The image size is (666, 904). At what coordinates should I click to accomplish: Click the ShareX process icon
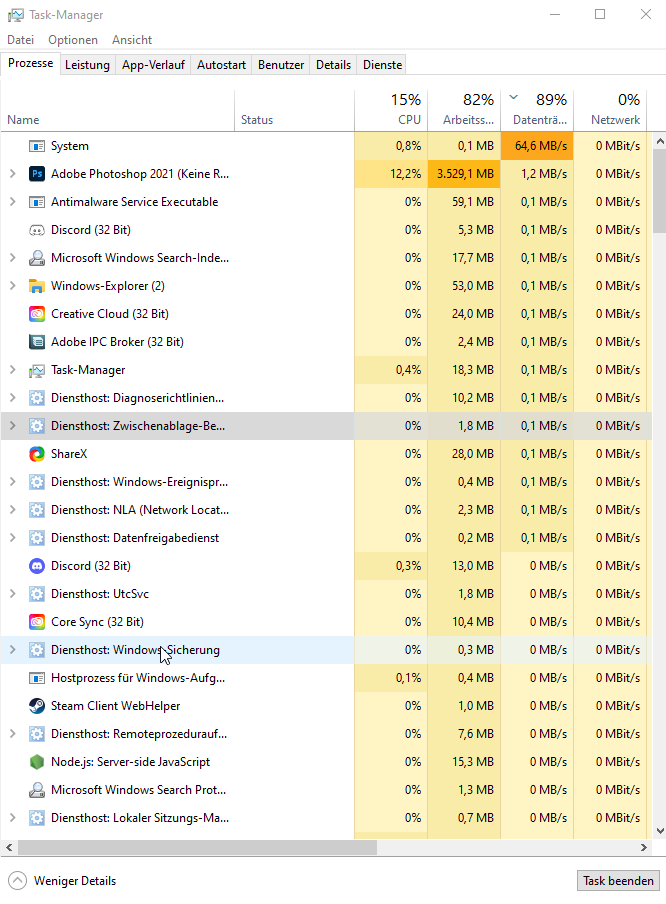click(37, 454)
